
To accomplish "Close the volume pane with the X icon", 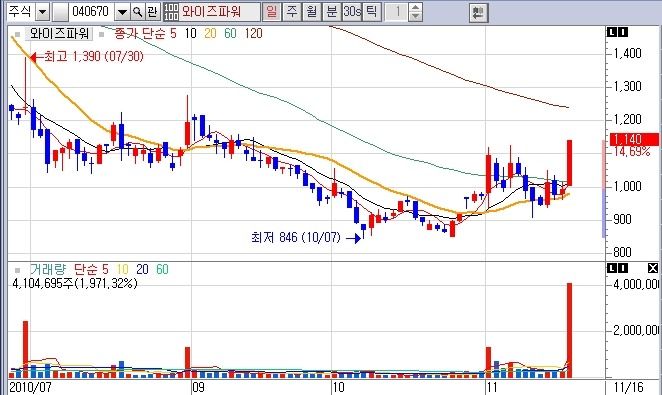I will point(653,268).
